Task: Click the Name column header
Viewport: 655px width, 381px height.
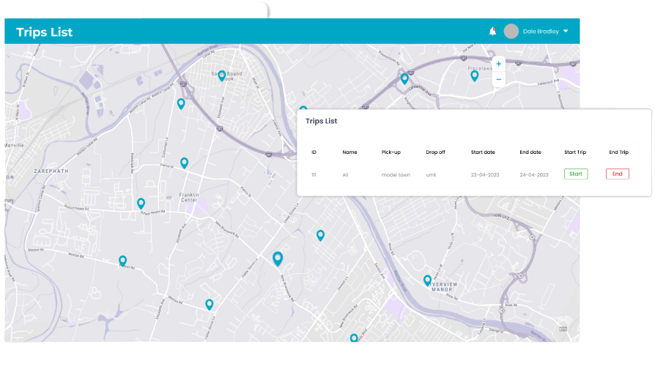Action: coord(350,152)
